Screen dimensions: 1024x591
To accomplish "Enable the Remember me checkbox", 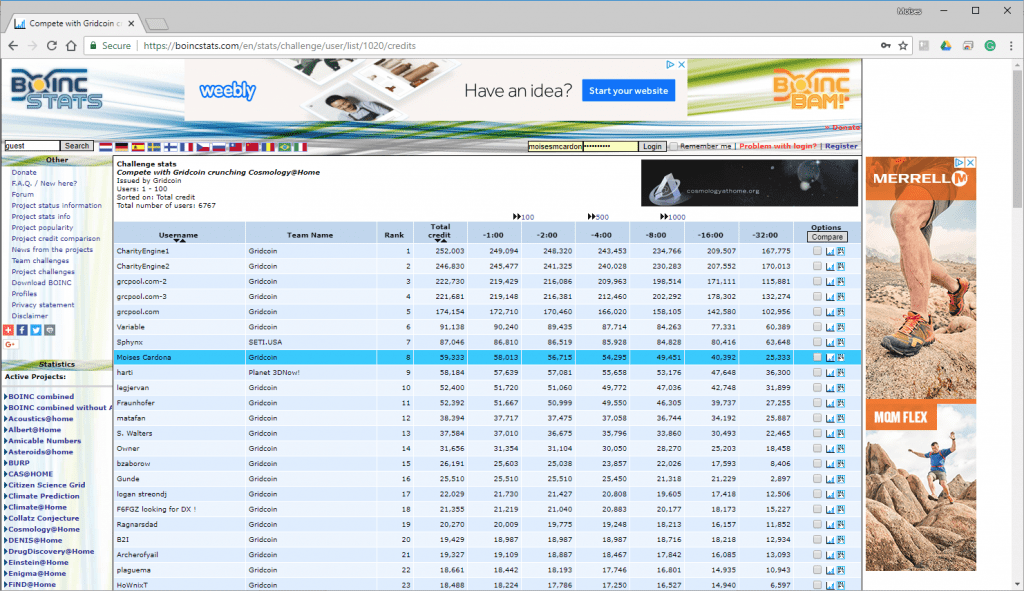I will pyautogui.click(x=673, y=146).
